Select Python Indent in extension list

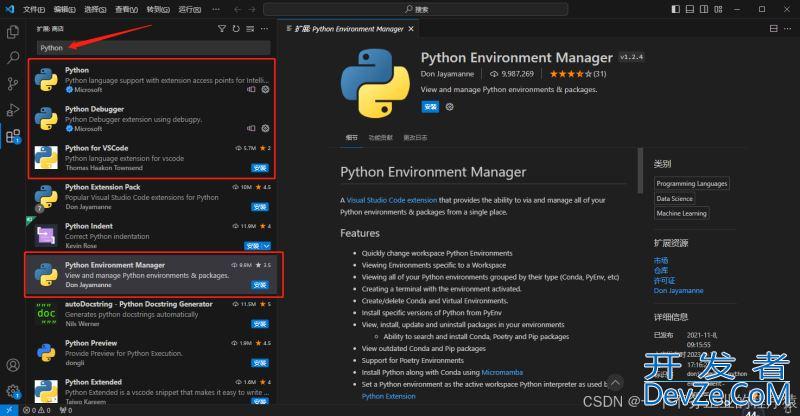151,236
